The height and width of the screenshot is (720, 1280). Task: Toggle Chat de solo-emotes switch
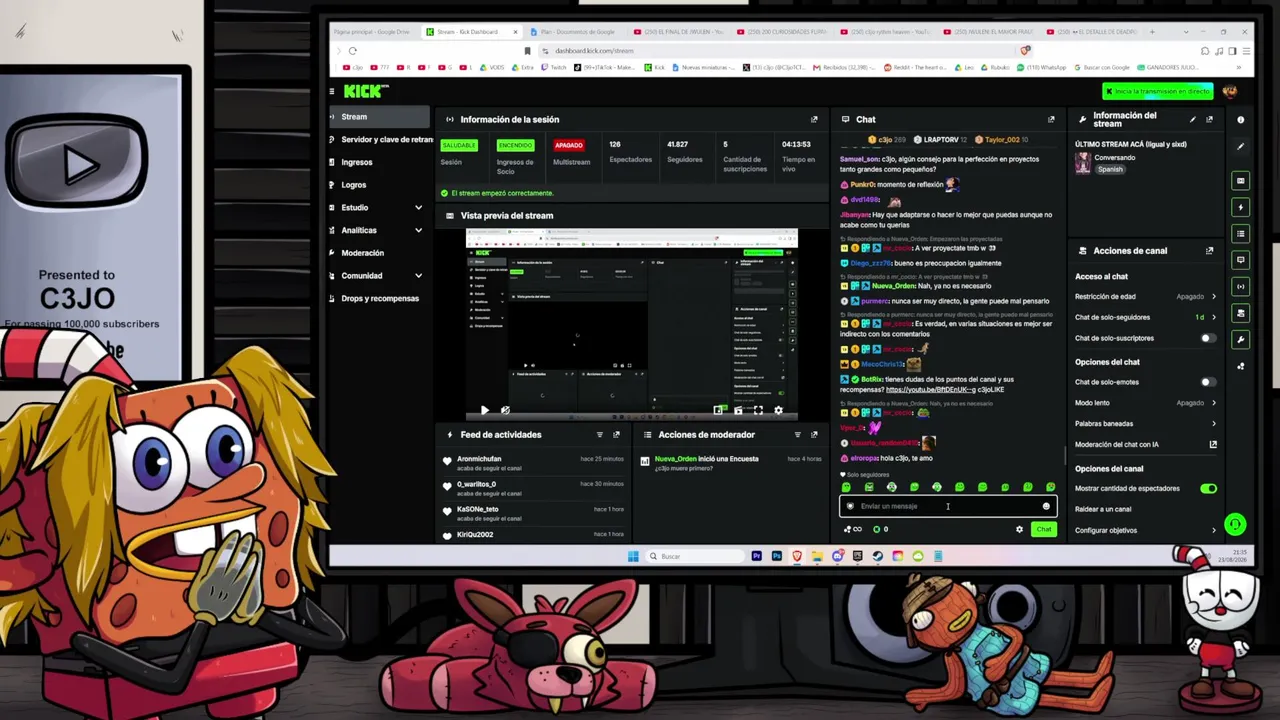tap(1208, 382)
